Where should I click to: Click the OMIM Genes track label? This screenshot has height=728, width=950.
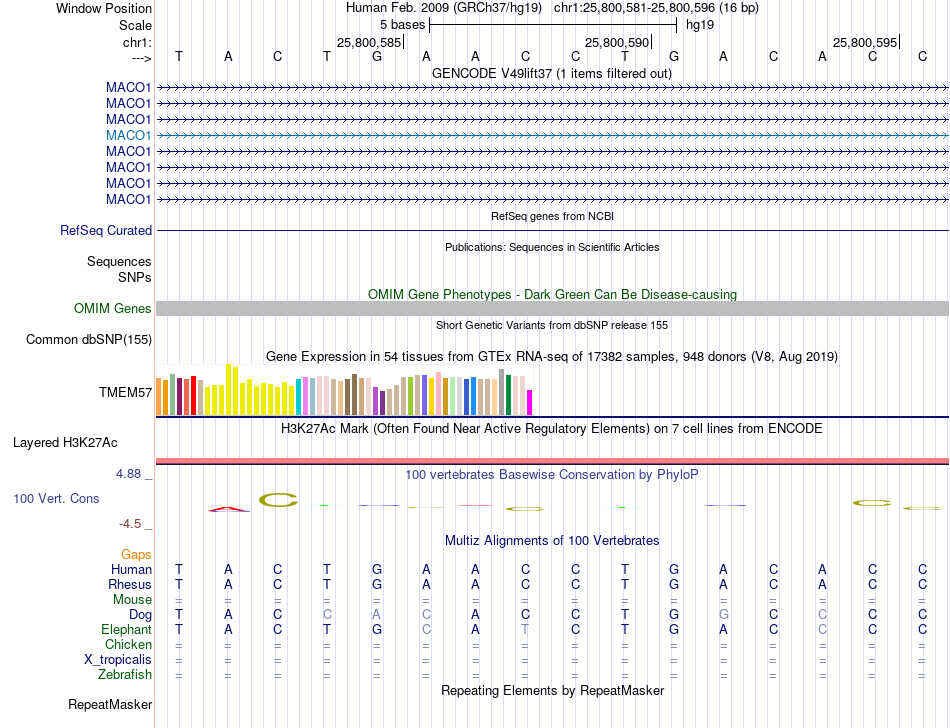point(112,308)
